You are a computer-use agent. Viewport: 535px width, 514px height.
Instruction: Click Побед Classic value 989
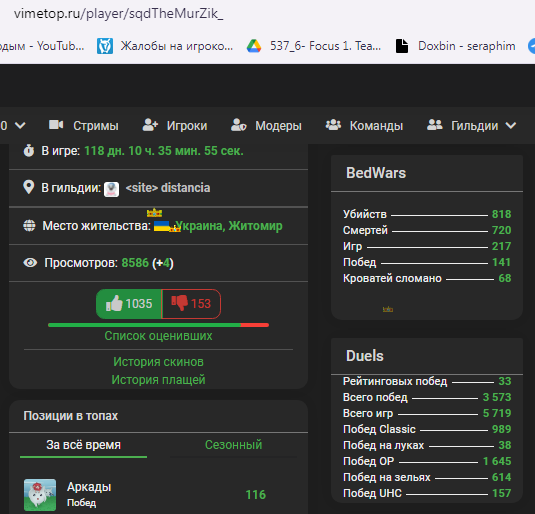tap(501, 429)
